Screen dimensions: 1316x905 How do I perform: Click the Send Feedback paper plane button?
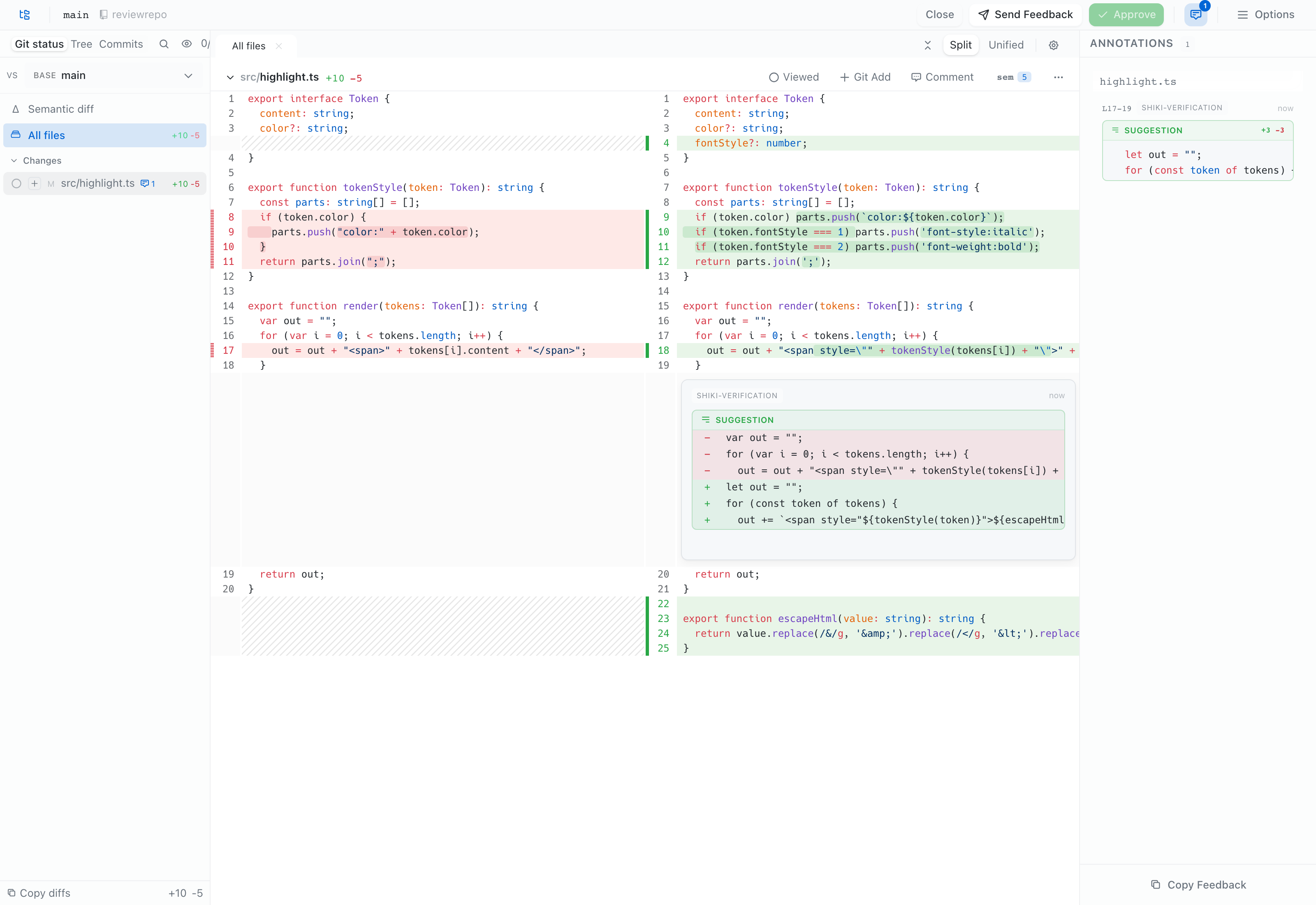pos(1025,15)
